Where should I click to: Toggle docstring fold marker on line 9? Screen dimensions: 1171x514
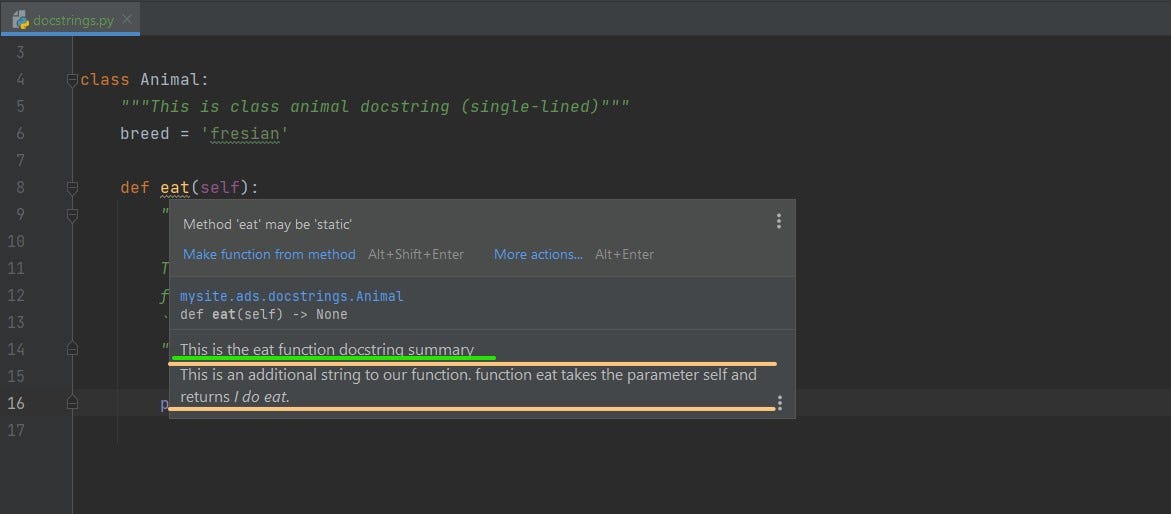[x=72, y=214]
